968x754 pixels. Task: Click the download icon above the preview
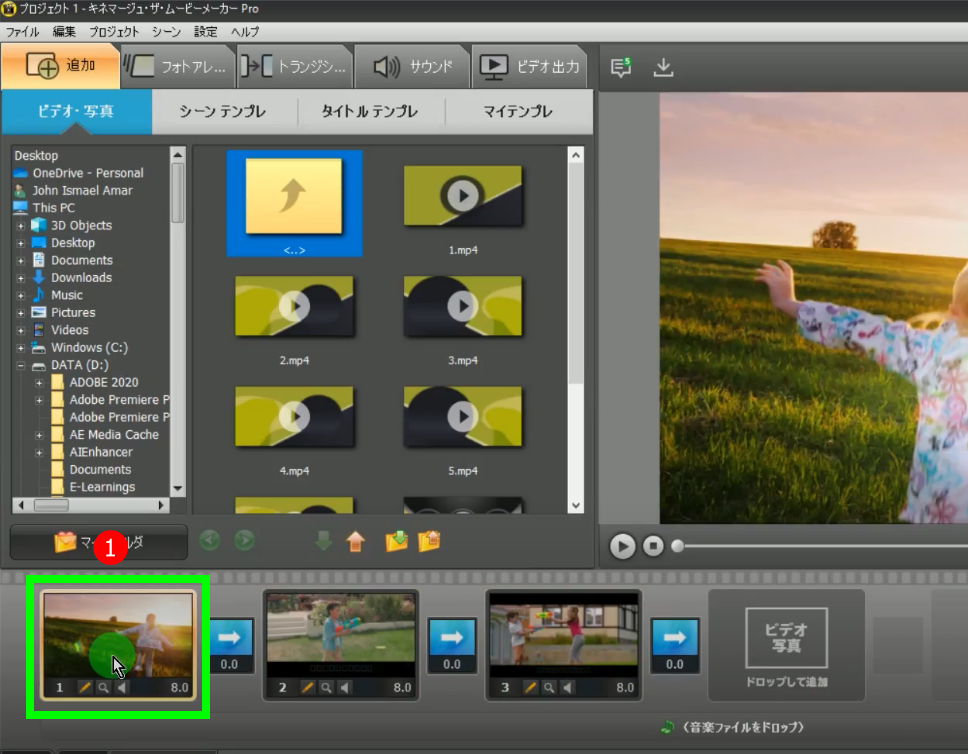click(x=663, y=68)
